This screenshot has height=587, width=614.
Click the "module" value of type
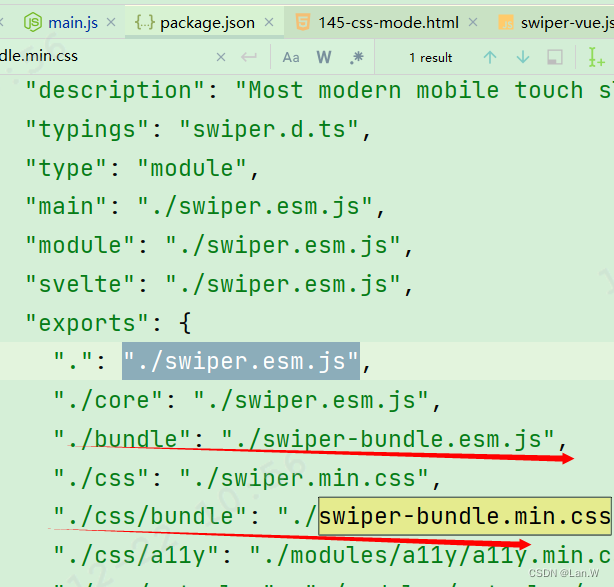click(x=192, y=168)
